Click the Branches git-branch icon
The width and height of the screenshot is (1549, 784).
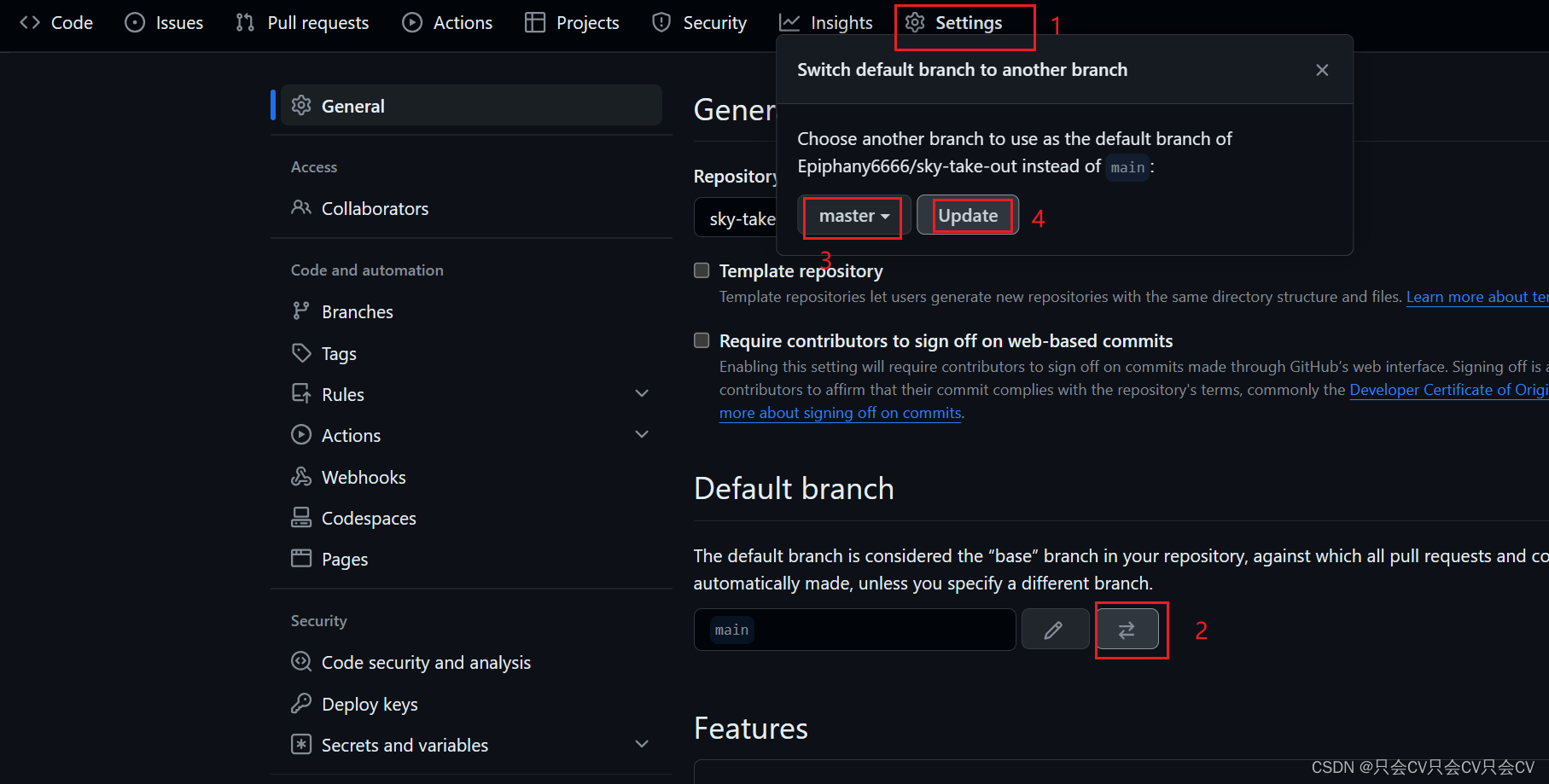pyautogui.click(x=301, y=311)
